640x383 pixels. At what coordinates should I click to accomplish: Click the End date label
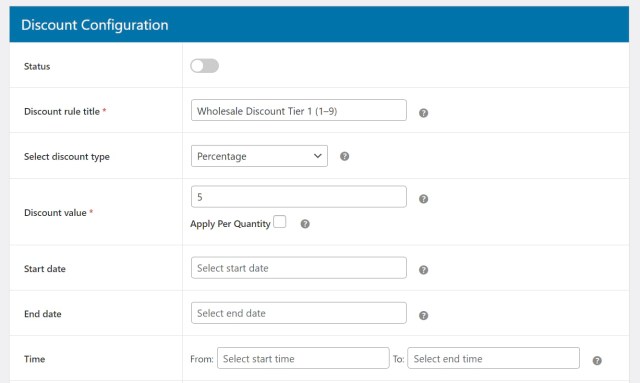43,314
